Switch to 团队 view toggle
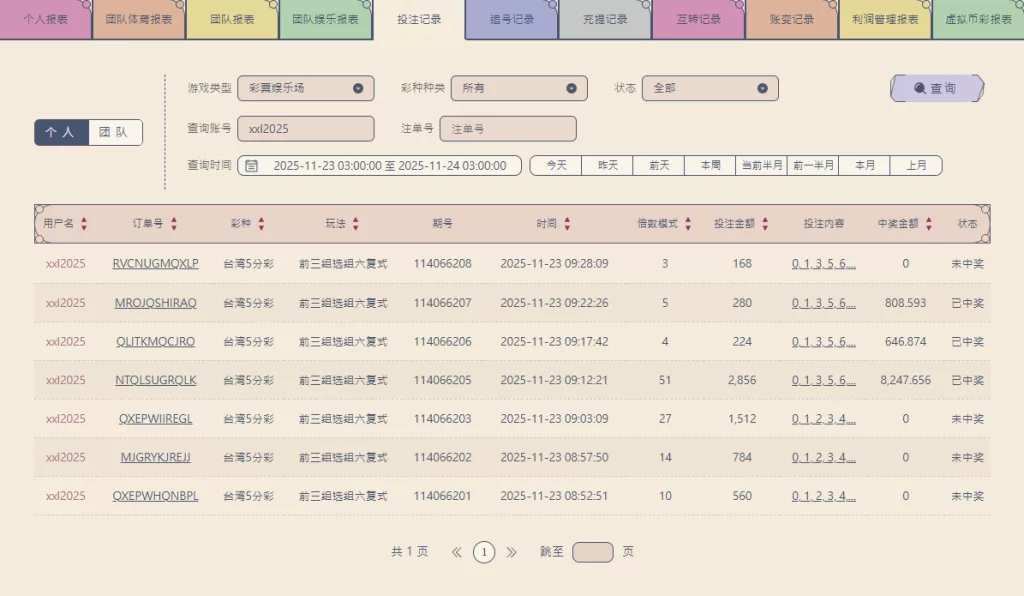The image size is (1024, 596). (114, 133)
